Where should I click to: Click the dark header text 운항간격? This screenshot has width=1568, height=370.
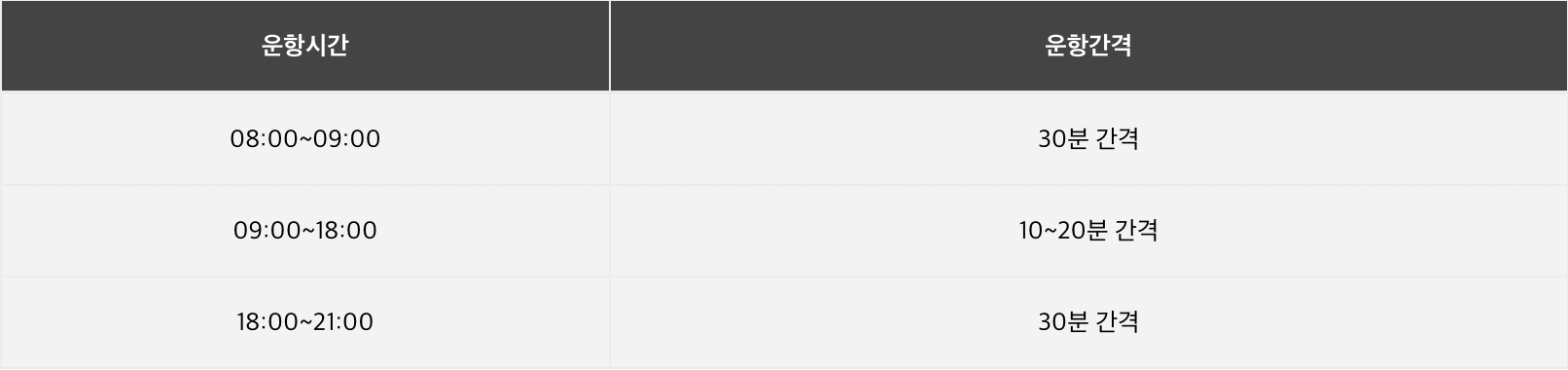point(1088,46)
